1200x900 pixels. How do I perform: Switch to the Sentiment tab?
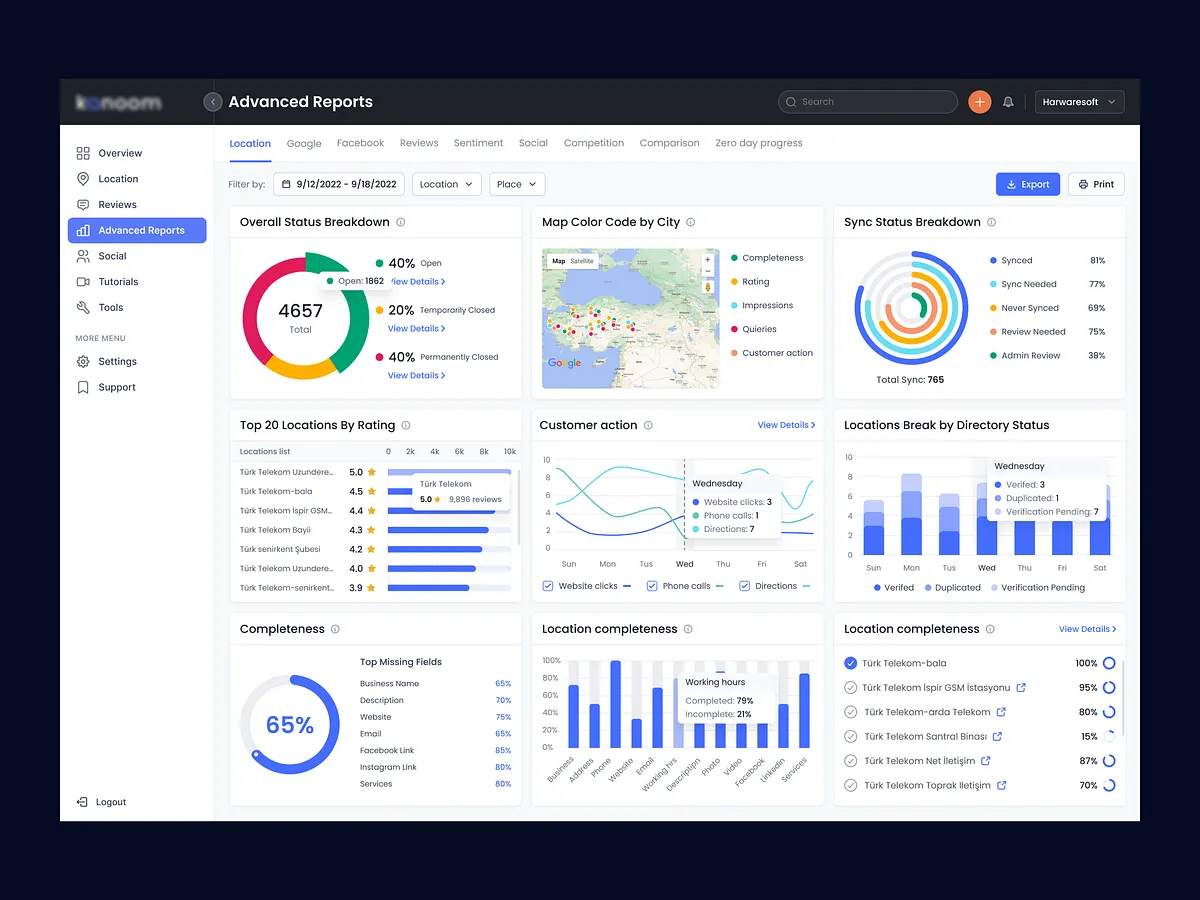click(478, 143)
